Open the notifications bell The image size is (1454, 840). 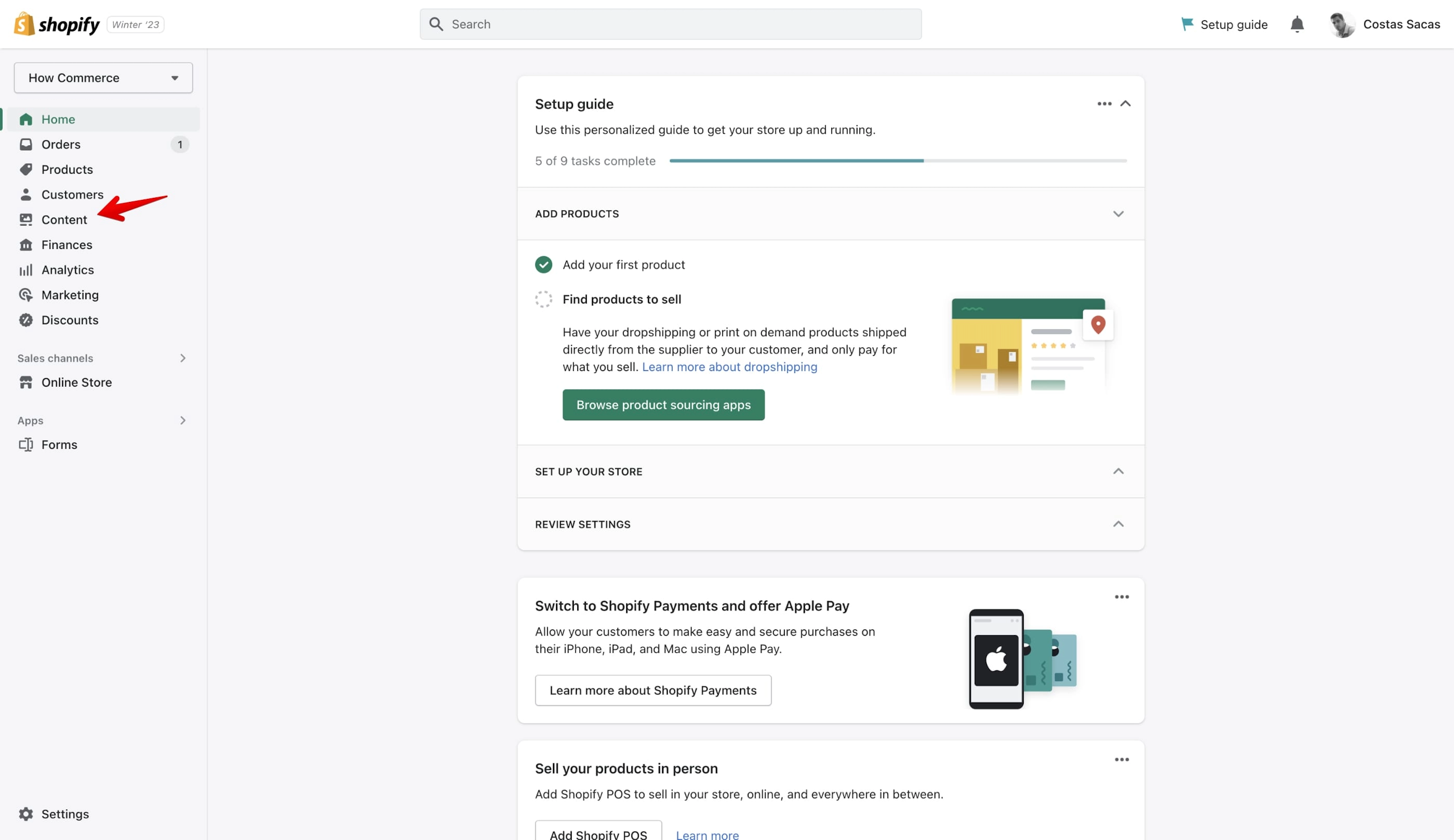1297,24
